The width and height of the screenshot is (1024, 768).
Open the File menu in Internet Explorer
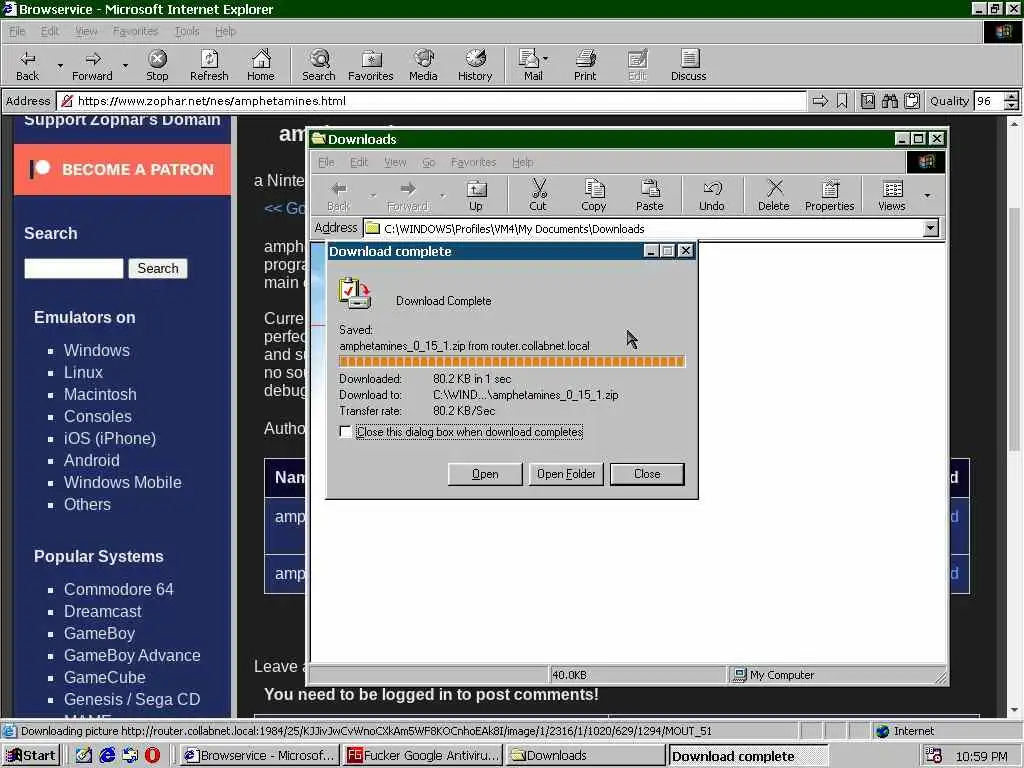[17, 31]
